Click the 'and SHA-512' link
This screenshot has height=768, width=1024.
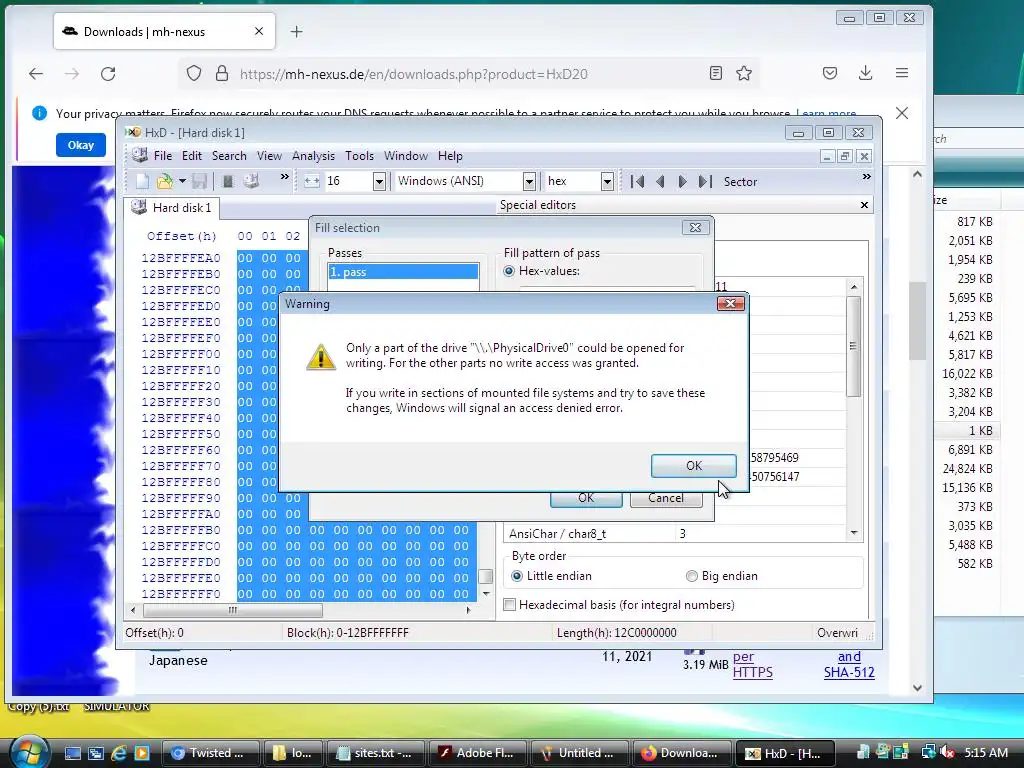click(849, 665)
